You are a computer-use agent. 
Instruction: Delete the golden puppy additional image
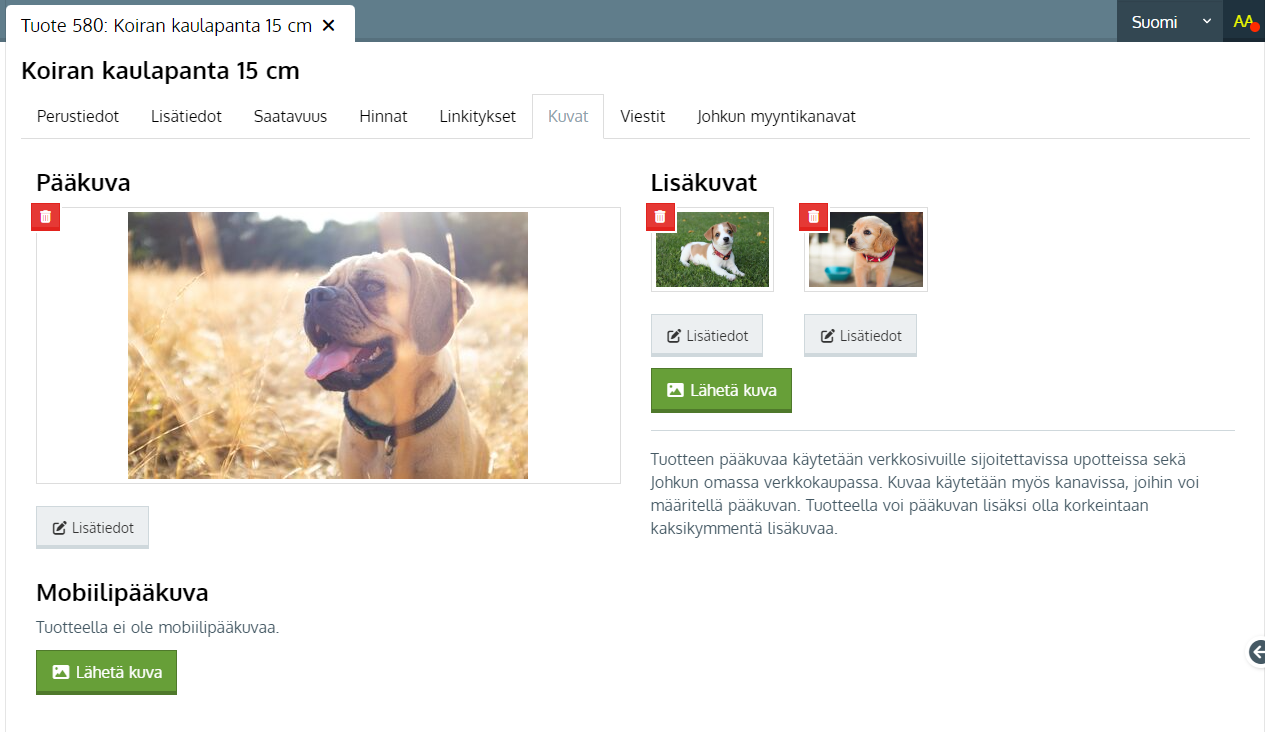pyautogui.click(x=814, y=217)
